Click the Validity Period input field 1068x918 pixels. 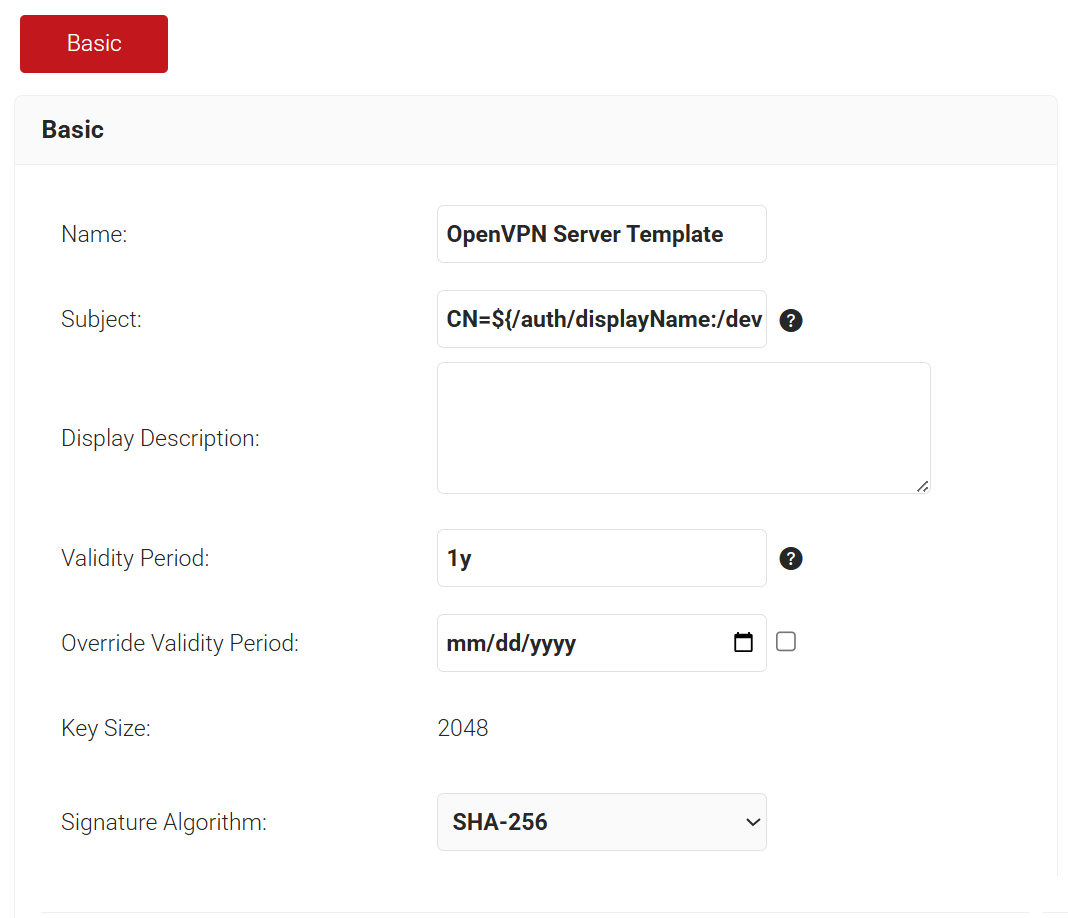click(601, 558)
